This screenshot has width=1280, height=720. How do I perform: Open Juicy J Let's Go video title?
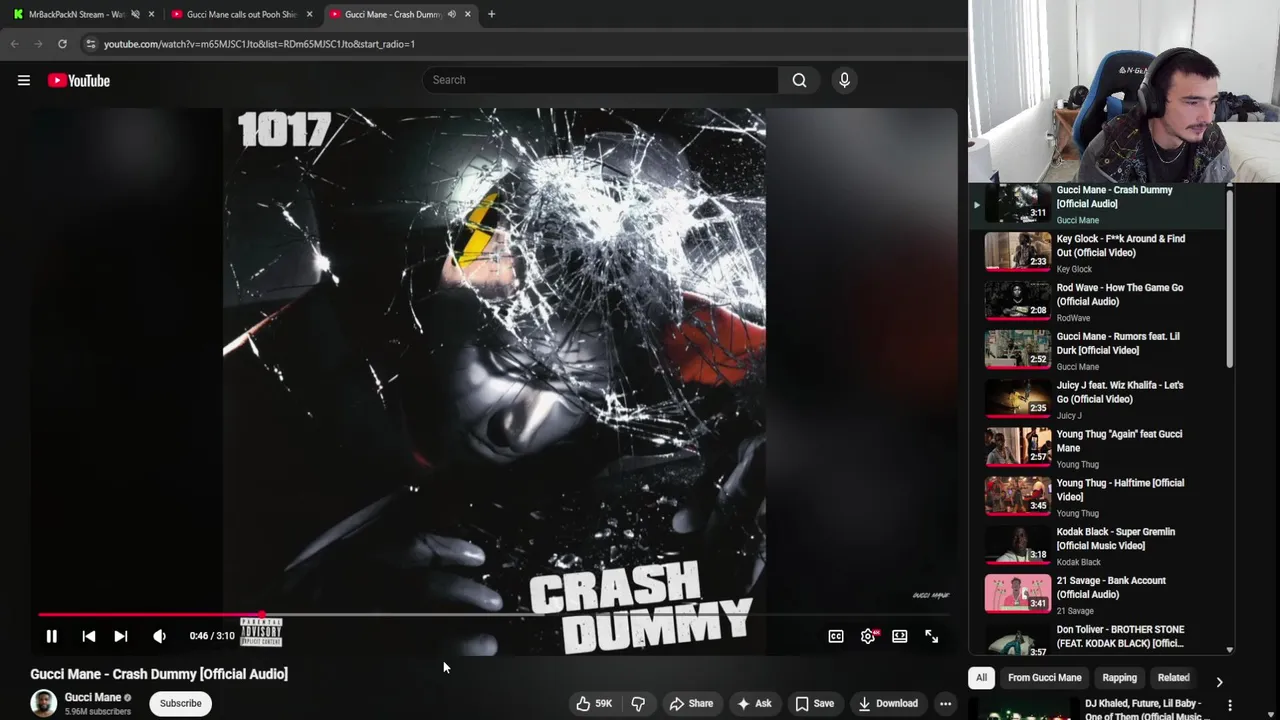pos(1120,392)
